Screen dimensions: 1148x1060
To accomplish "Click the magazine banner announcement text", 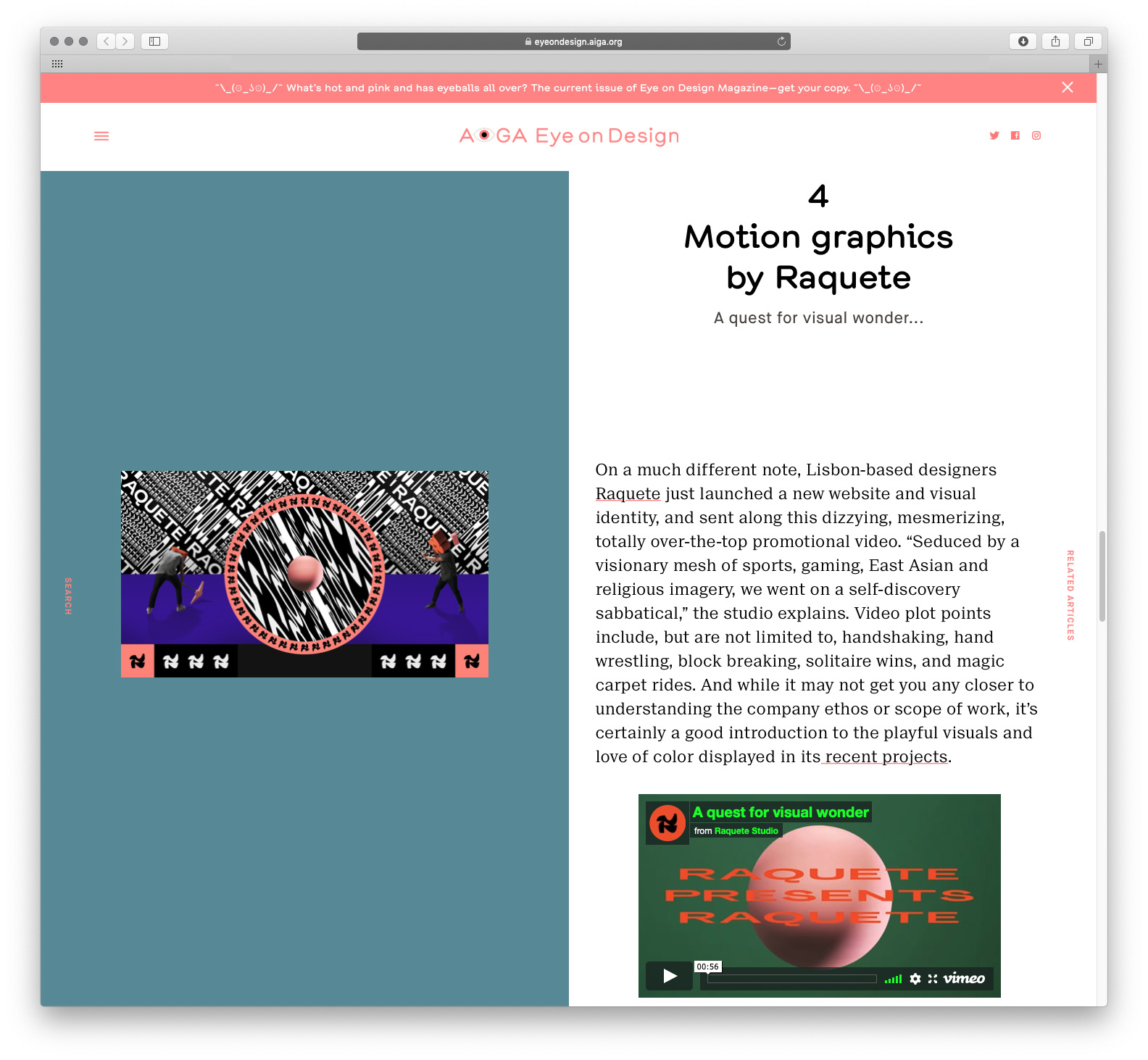I will point(568,88).
